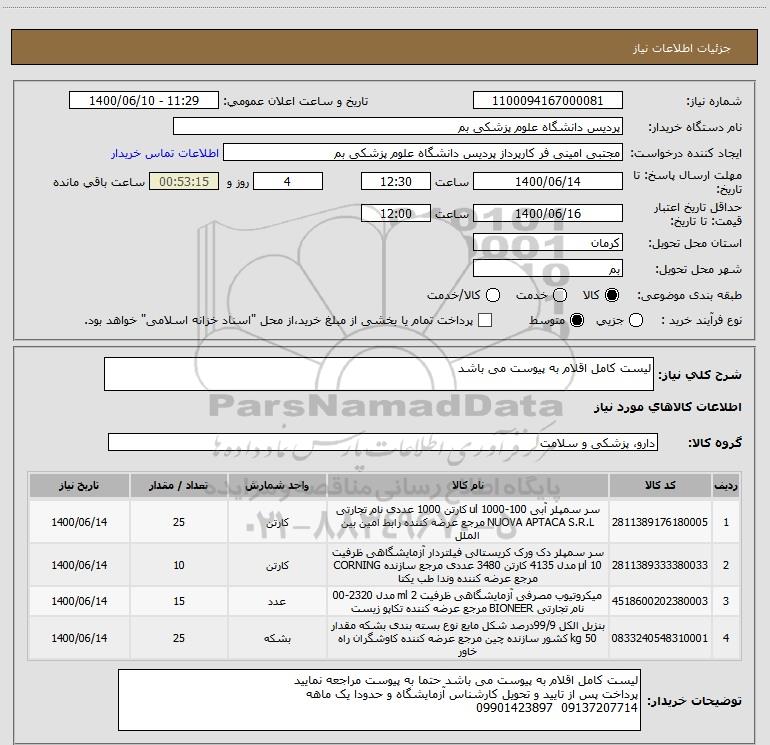
Task: Click item name بنزیل الکل 99/9 درصد
Action: (x=468, y=638)
